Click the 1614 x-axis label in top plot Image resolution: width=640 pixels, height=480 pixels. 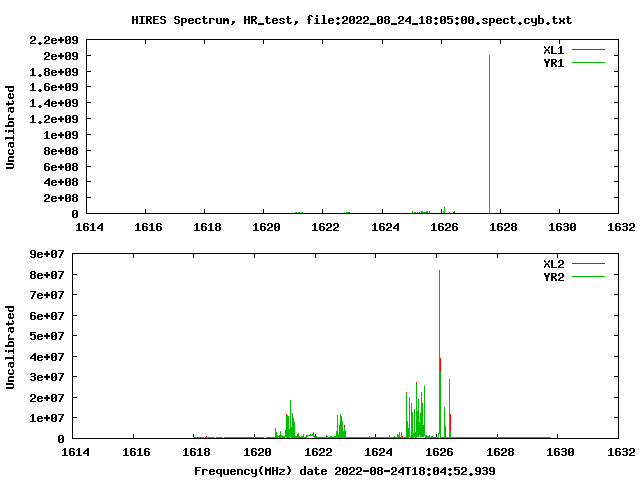(x=89, y=227)
